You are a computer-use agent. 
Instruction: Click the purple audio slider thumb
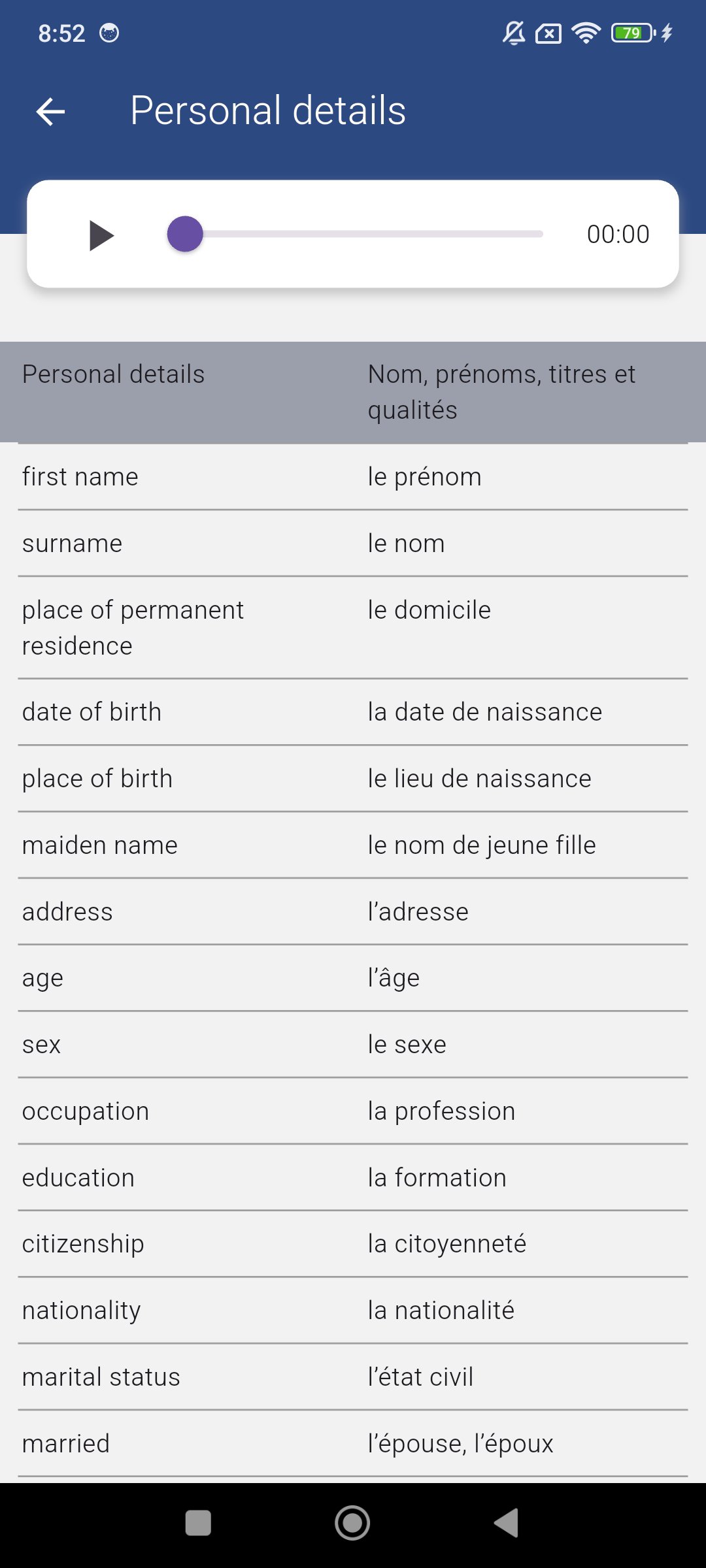click(x=185, y=234)
